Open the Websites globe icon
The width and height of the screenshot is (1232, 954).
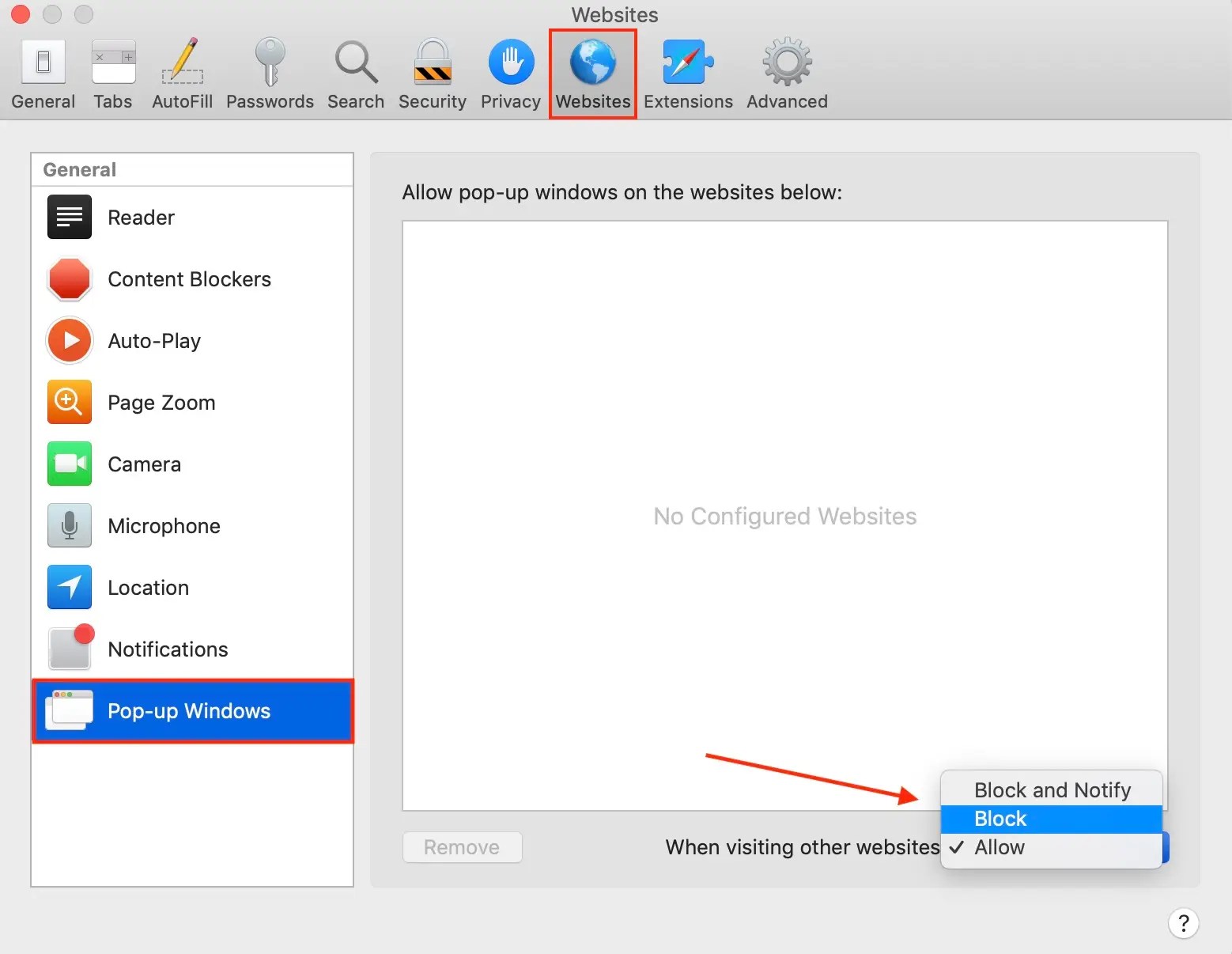pos(593,62)
